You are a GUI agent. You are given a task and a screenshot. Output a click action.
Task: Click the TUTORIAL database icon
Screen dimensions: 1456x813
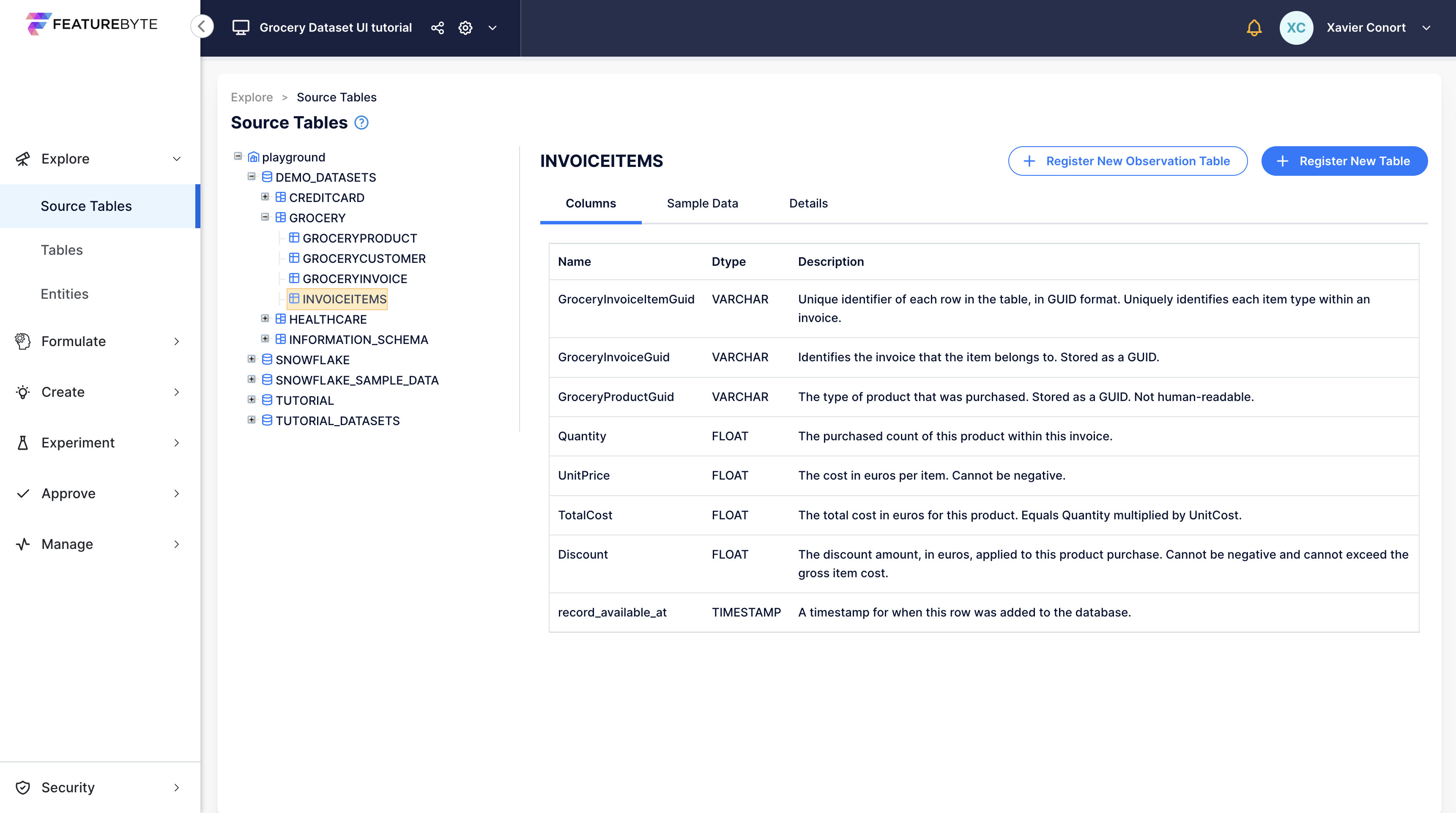tap(267, 401)
